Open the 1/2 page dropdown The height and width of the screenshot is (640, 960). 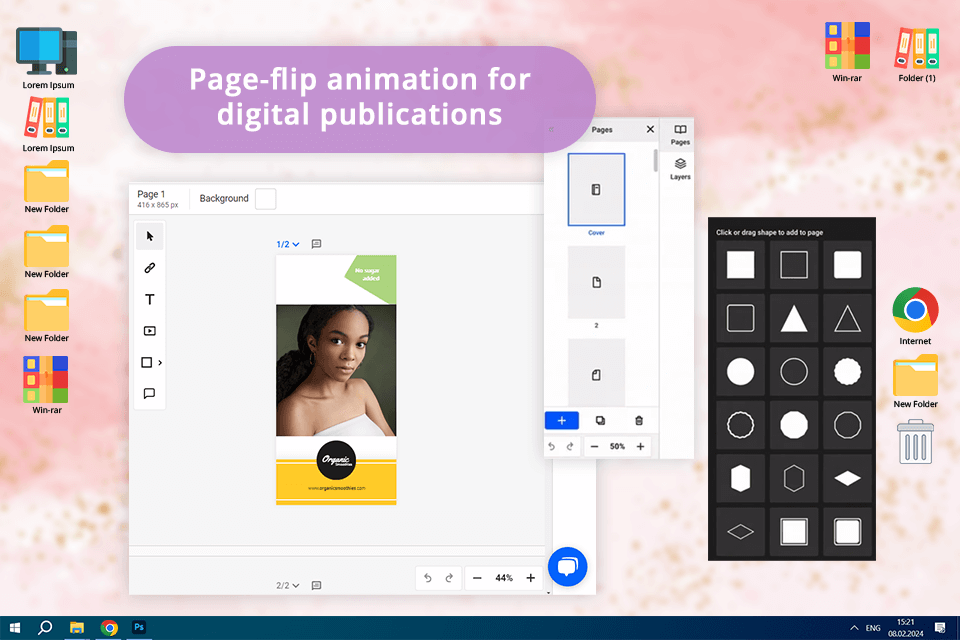click(x=288, y=244)
